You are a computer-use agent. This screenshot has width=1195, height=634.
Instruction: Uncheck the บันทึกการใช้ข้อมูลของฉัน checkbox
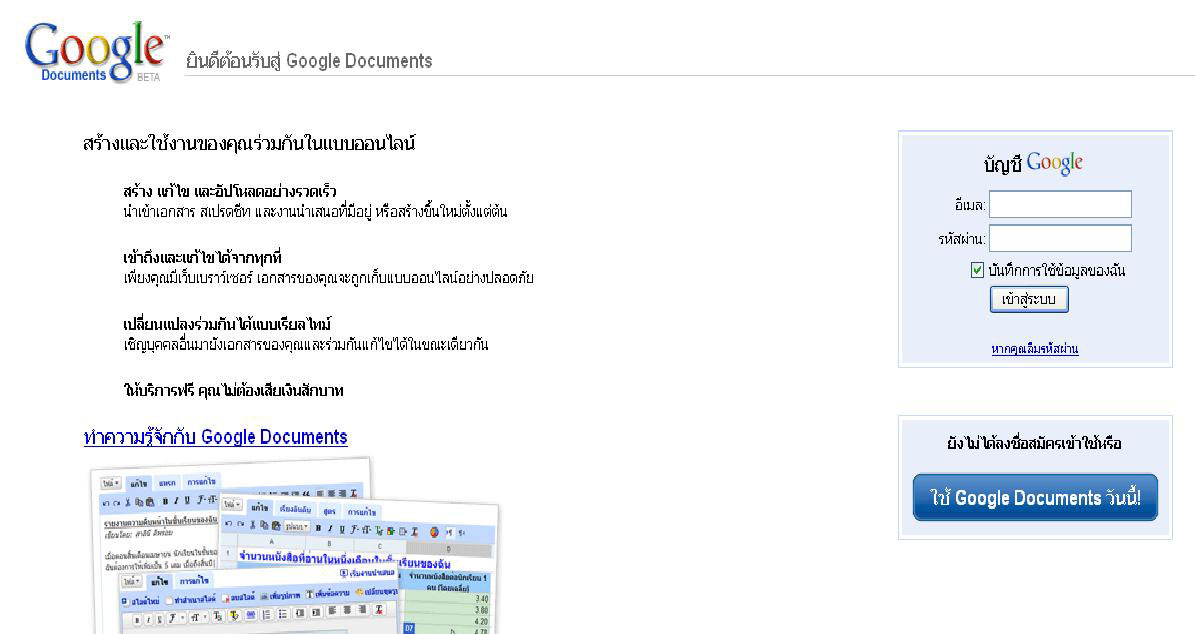(x=977, y=270)
